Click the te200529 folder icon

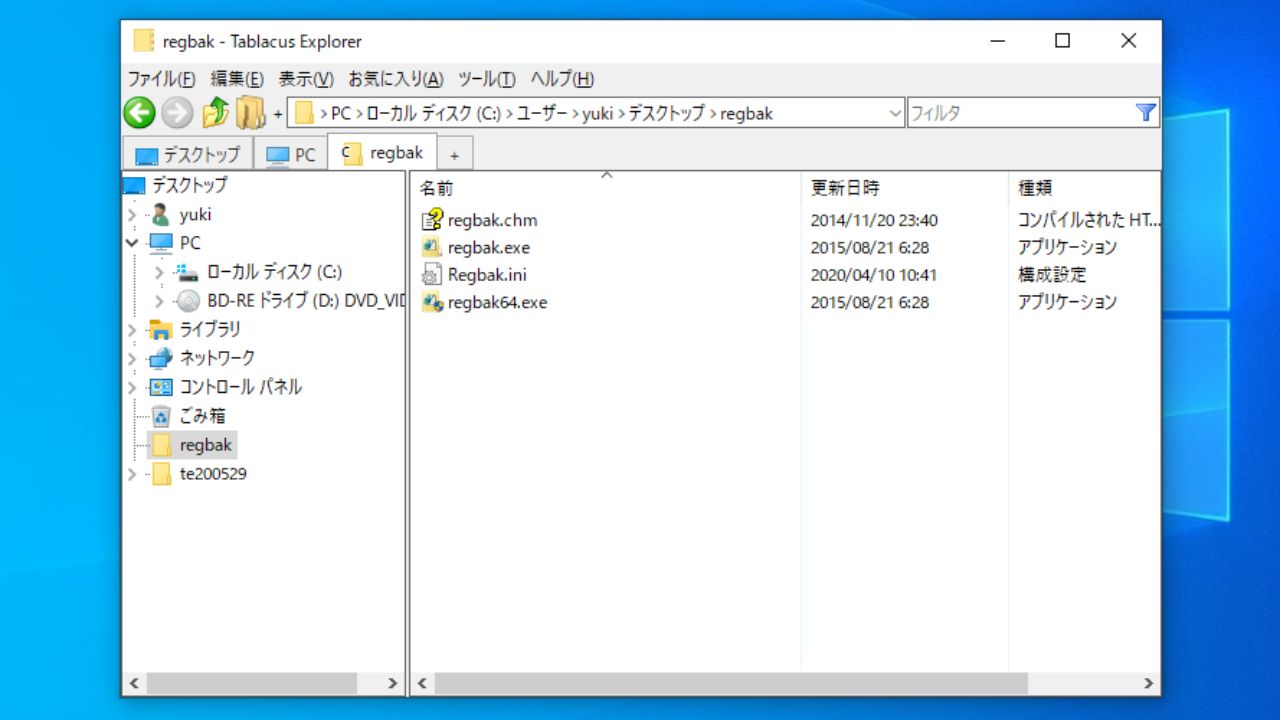coord(161,474)
